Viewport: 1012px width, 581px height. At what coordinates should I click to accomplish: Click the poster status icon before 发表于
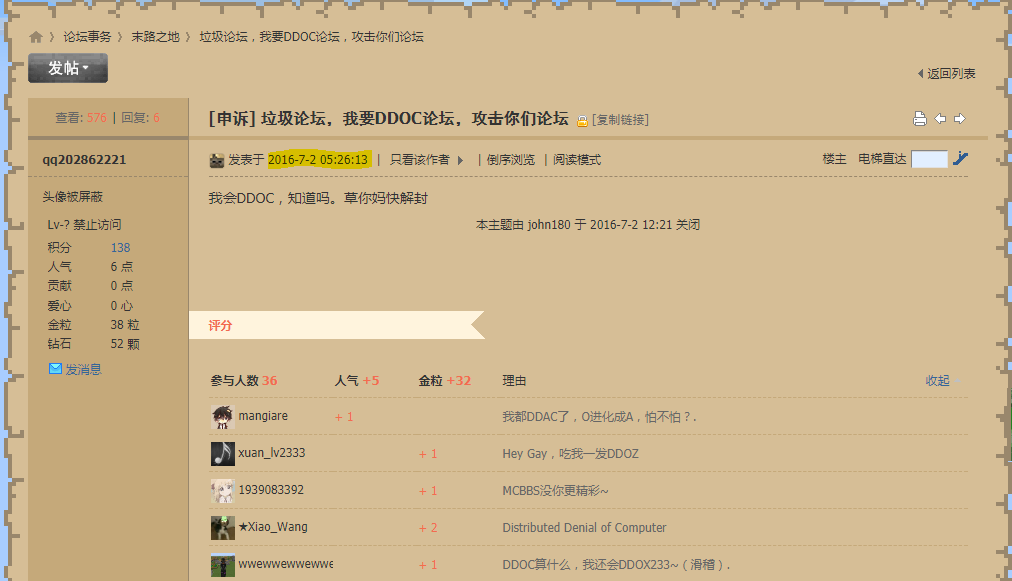(x=217, y=160)
